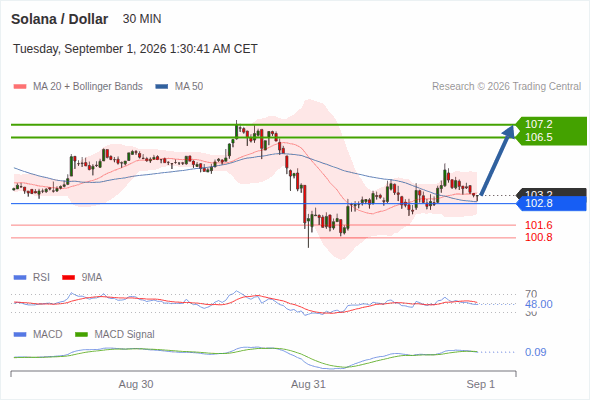Click the red 9MA legend swatch
590x400 pixels.
tap(68, 278)
